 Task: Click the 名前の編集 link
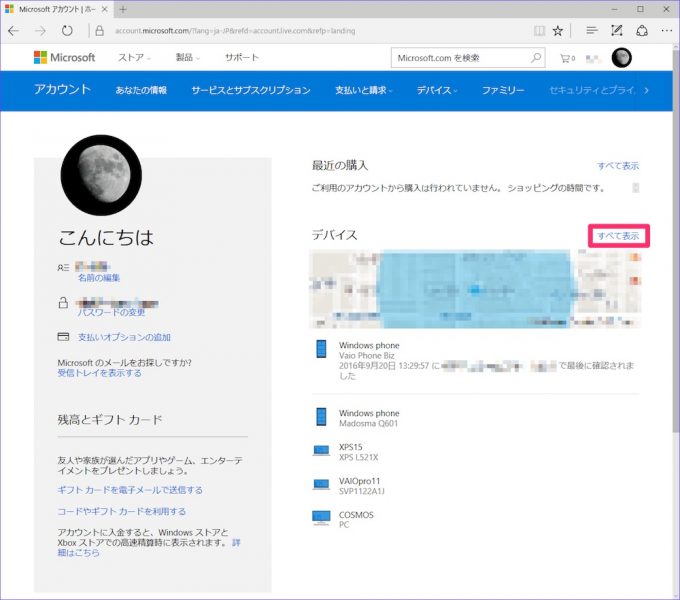[x=99, y=278]
